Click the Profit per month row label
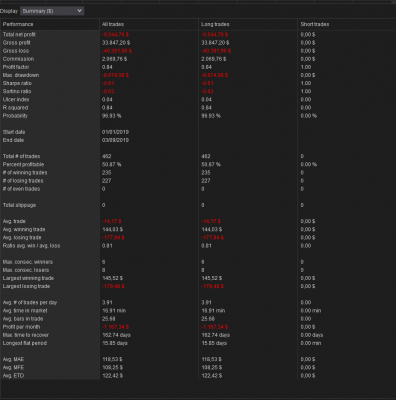The height and width of the screenshot is (400, 396). 21,327
